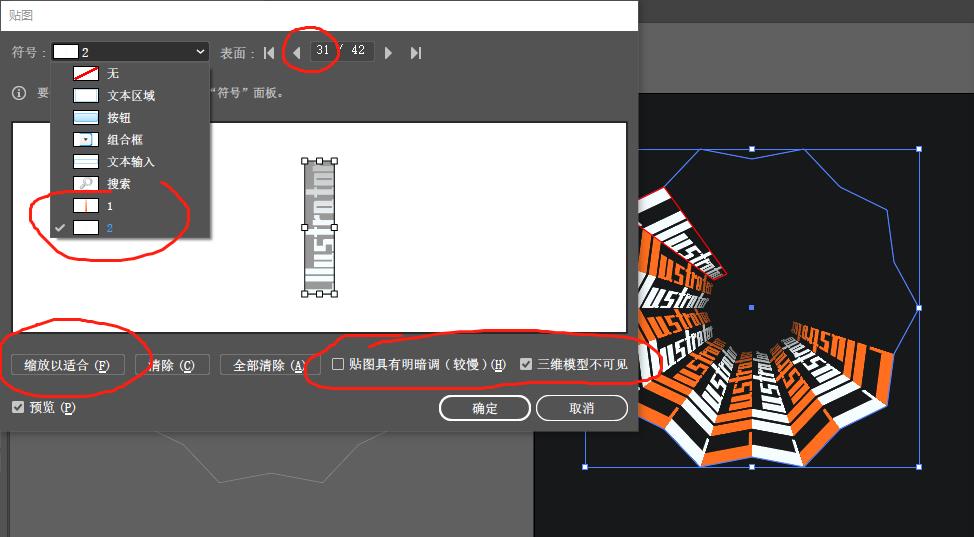974x537 pixels.
Task: Choose 无 in the symbol list
Action: (x=130, y=73)
